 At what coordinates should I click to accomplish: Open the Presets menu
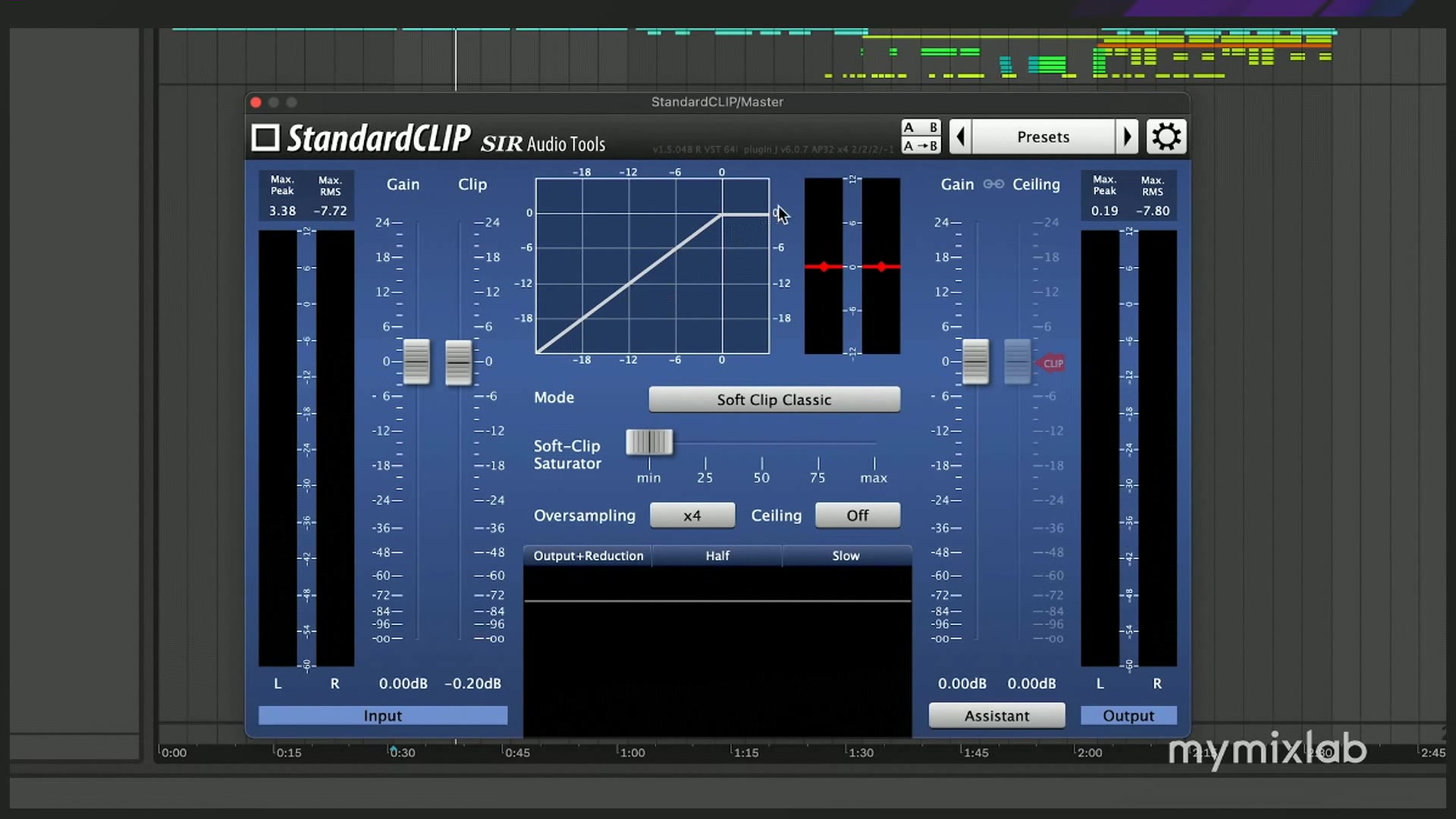tap(1043, 137)
